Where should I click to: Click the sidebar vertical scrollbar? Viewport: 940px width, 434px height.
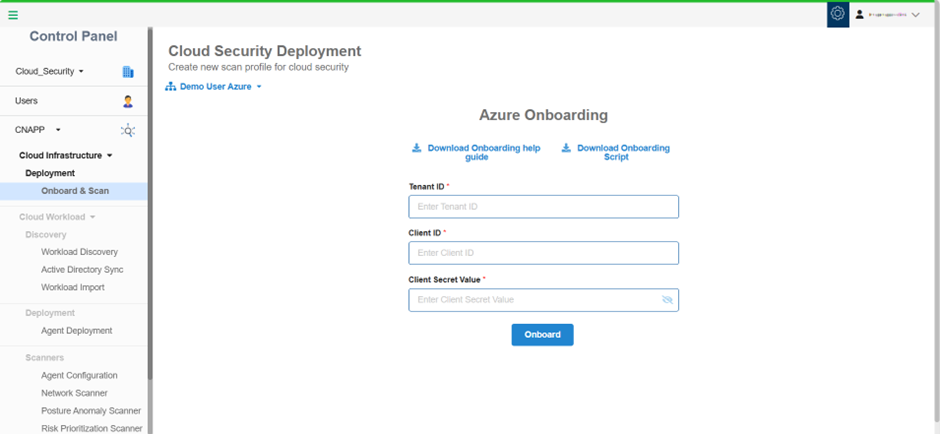150,200
